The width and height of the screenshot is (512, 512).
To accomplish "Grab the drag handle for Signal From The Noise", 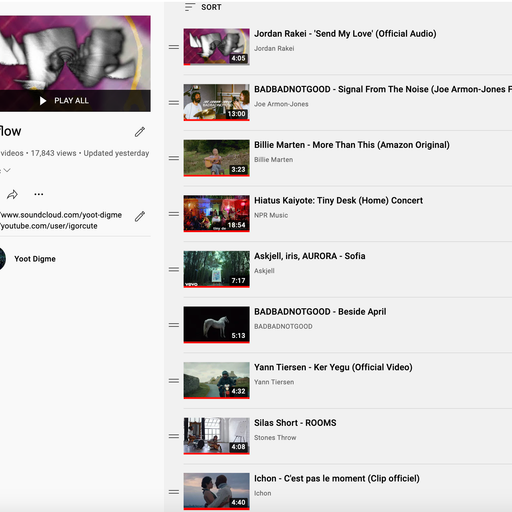I will click(174, 103).
